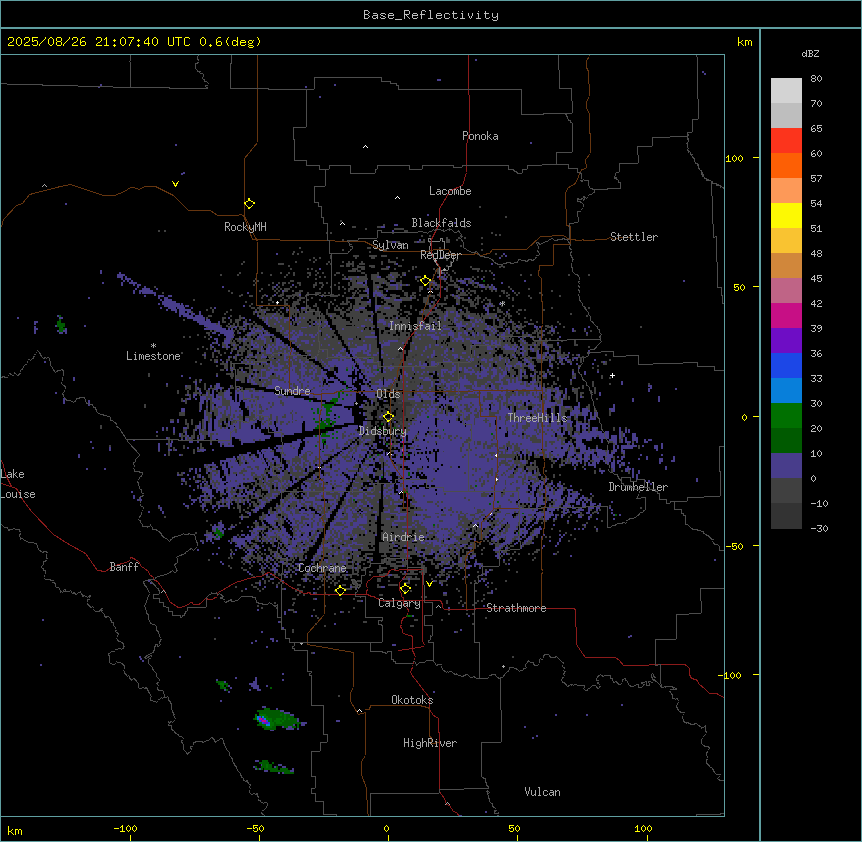Click the Blackfalds label
The height and width of the screenshot is (842, 862).
(x=441, y=223)
